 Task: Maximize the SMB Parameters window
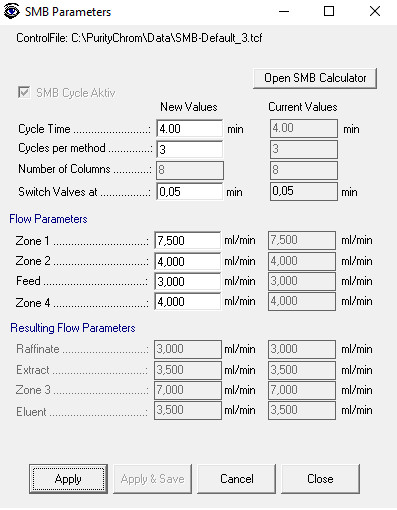(329, 11)
